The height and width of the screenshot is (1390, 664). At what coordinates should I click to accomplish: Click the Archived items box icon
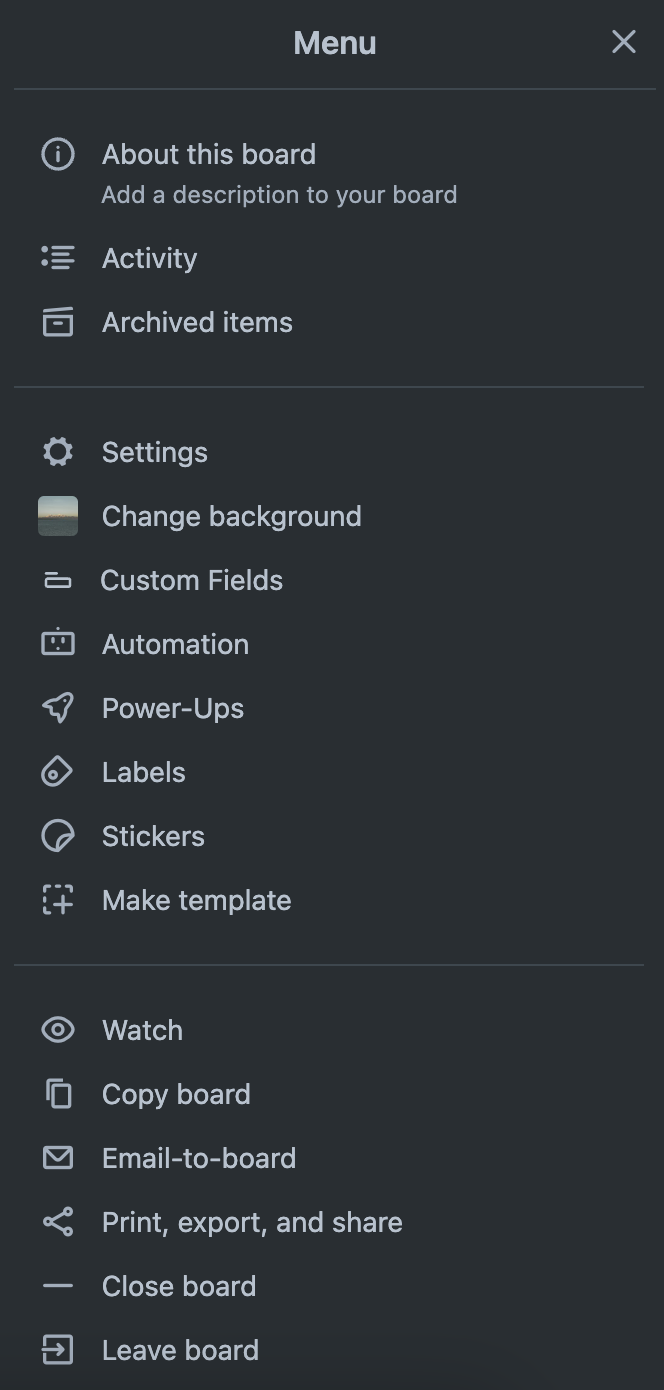click(57, 322)
